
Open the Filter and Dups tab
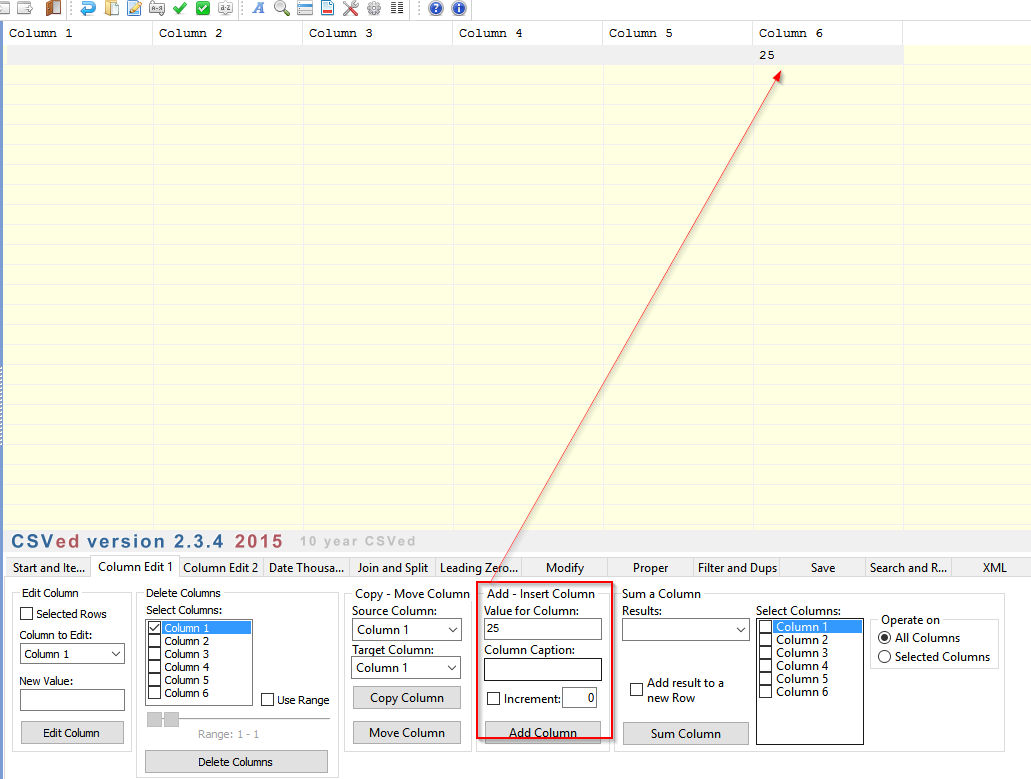pos(737,568)
